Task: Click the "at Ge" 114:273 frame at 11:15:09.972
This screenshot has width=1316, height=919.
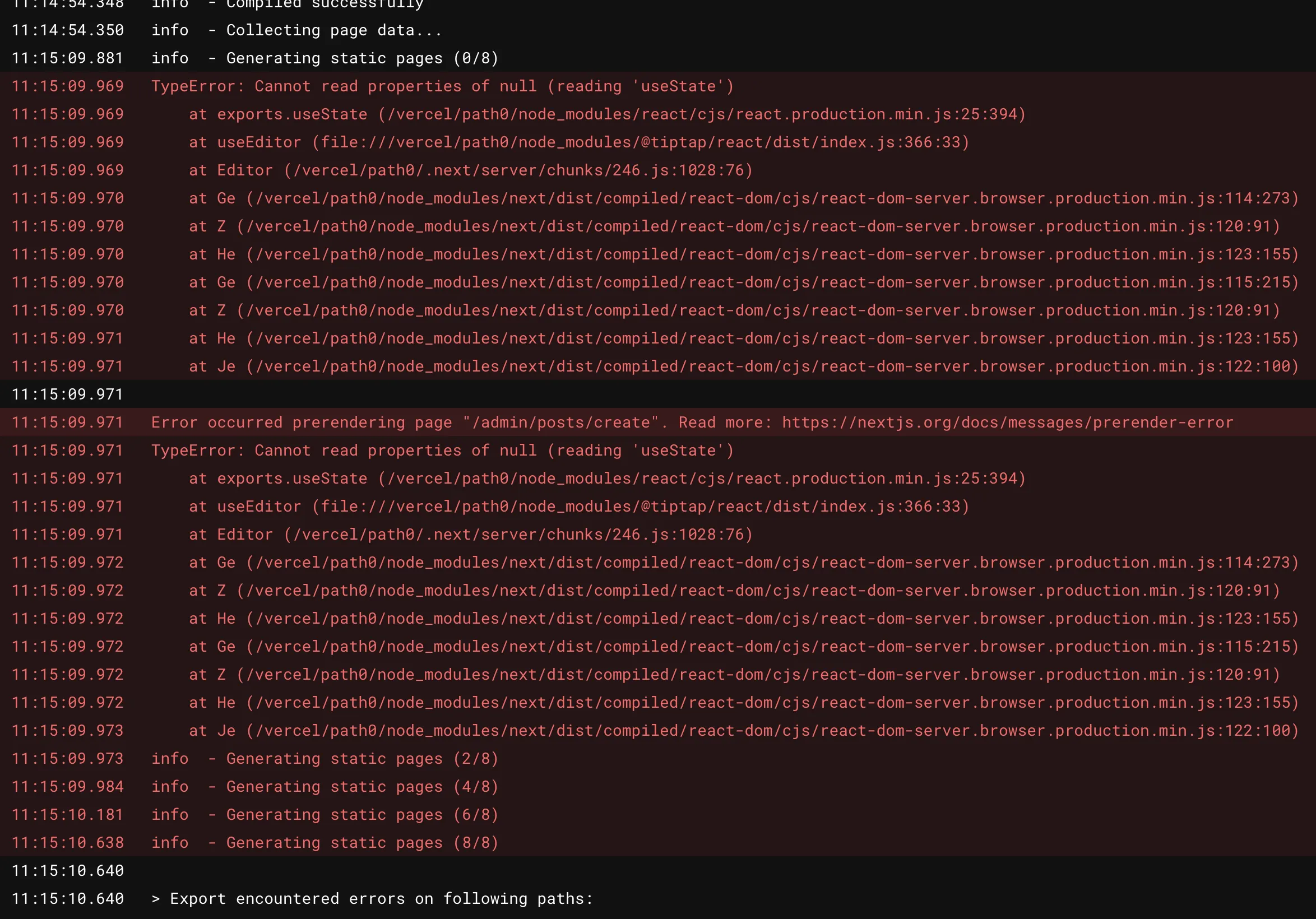Action: pos(743,563)
